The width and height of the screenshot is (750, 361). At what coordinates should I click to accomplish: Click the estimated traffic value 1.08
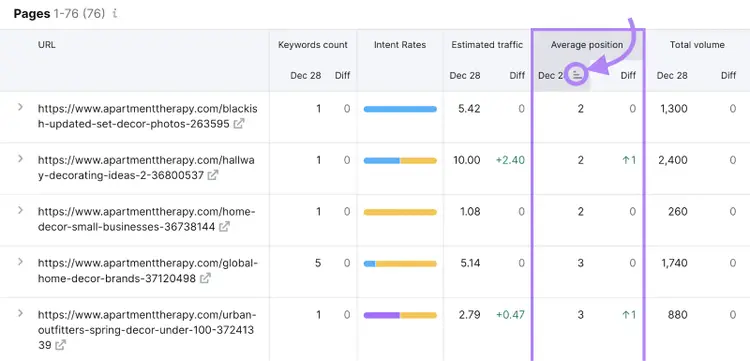point(469,212)
